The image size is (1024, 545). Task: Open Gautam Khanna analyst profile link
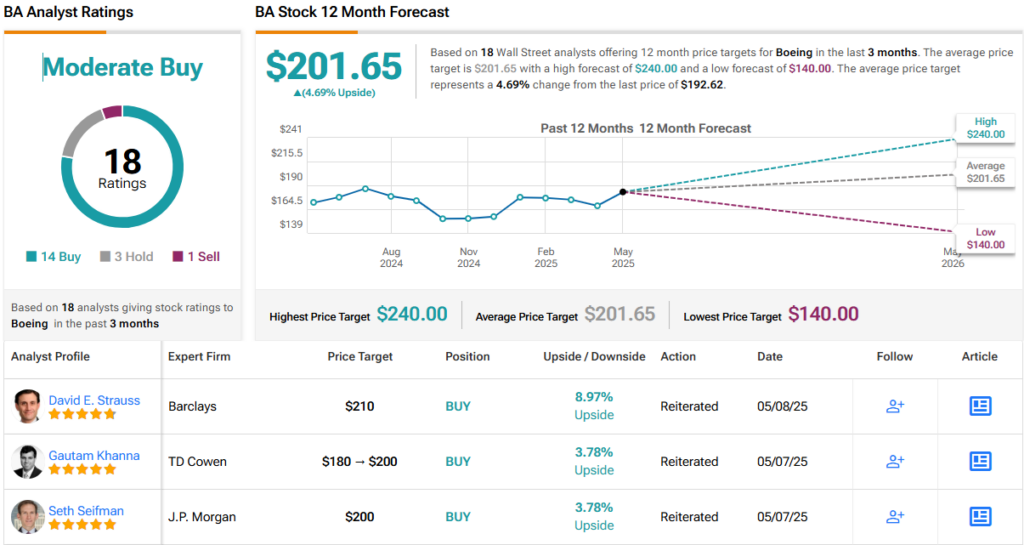(94, 456)
